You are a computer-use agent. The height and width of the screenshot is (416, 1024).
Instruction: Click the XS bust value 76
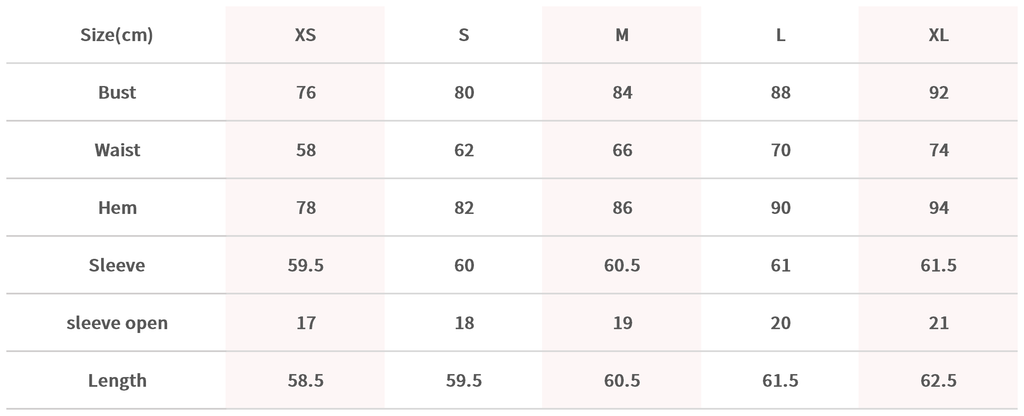pyautogui.click(x=306, y=93)
